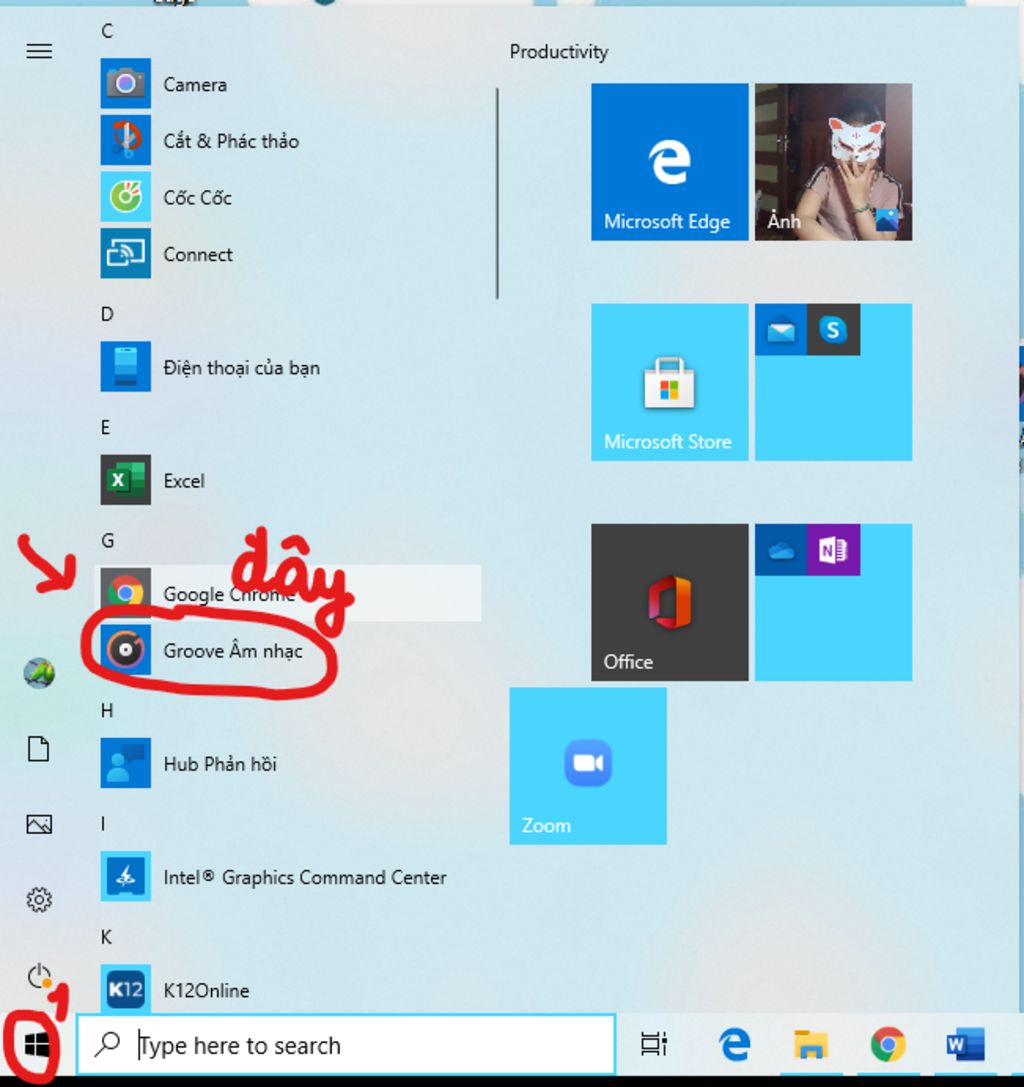Open Task View on the taskbar
Screen dimensions: 1024x1087
[654, 1044]
